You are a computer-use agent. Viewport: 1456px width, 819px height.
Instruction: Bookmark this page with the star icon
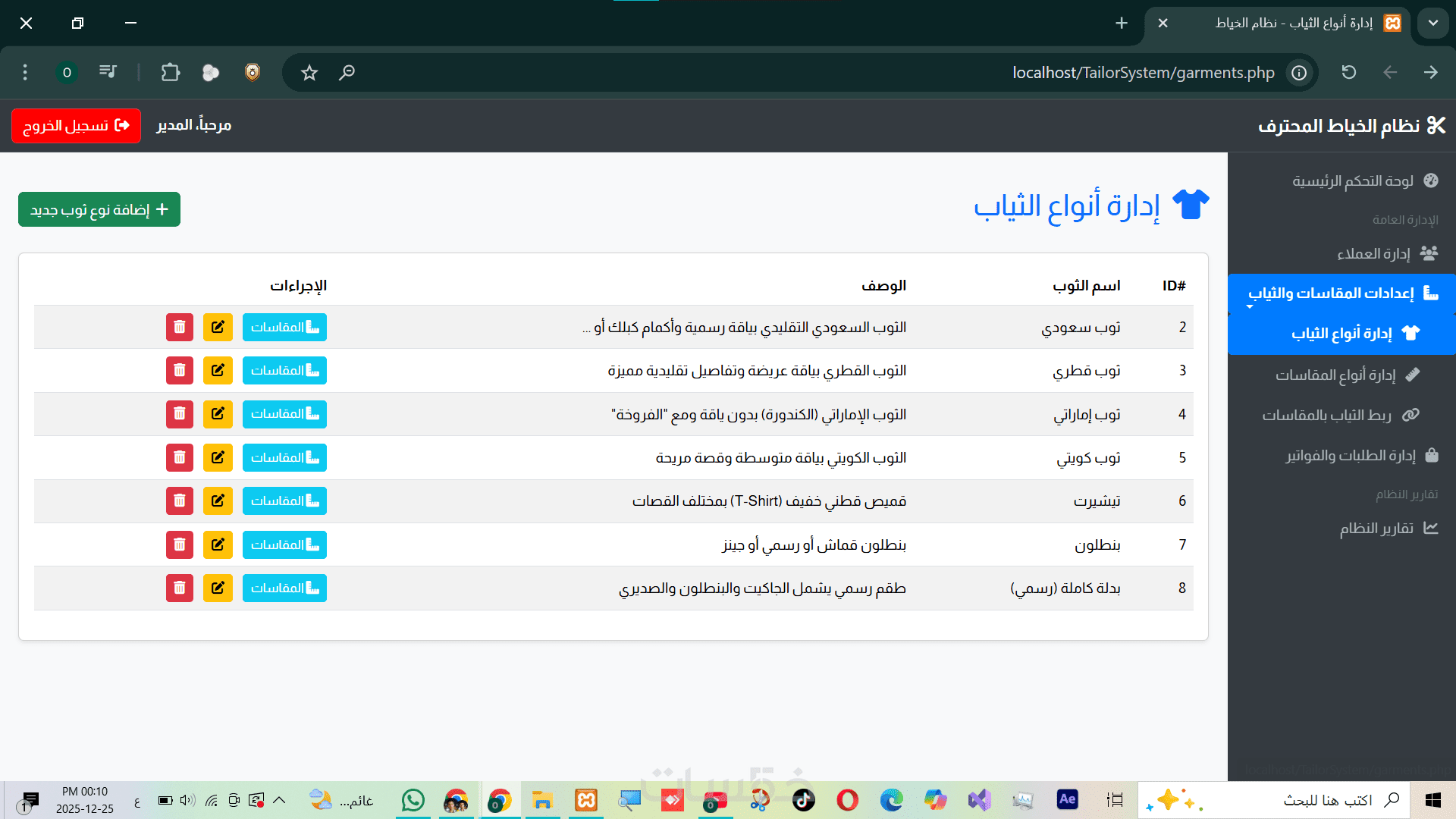click(x=309, y=73)
